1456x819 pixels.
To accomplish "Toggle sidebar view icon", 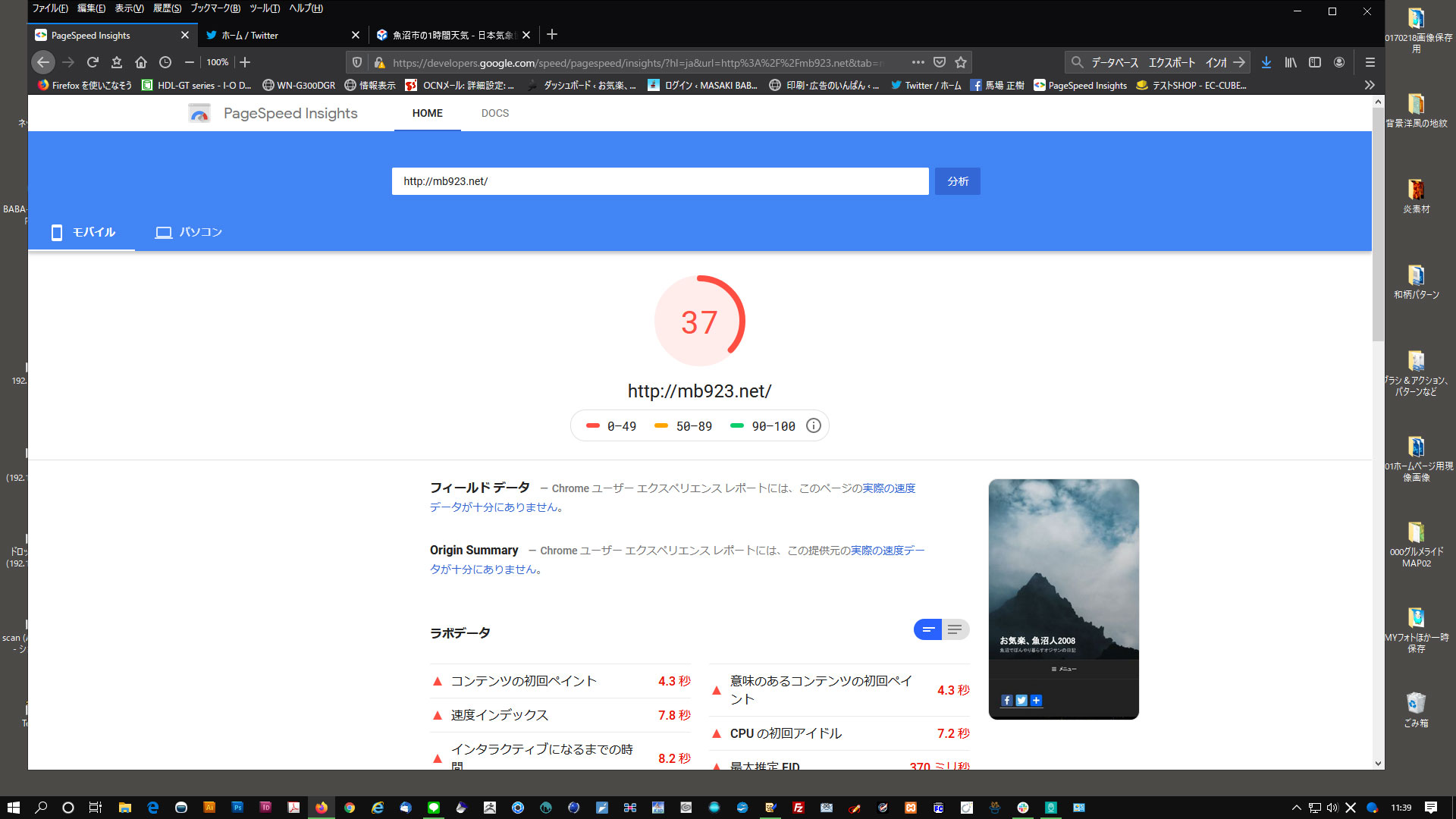I will [1315, 62].
